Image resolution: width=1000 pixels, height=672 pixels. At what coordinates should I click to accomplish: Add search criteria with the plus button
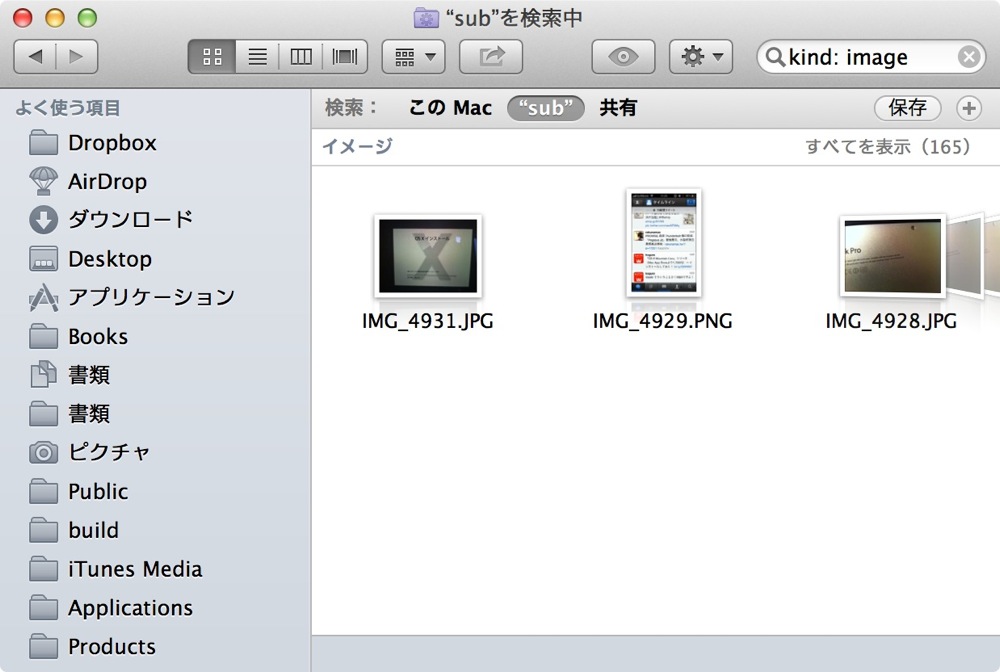[x=969, y=108]
